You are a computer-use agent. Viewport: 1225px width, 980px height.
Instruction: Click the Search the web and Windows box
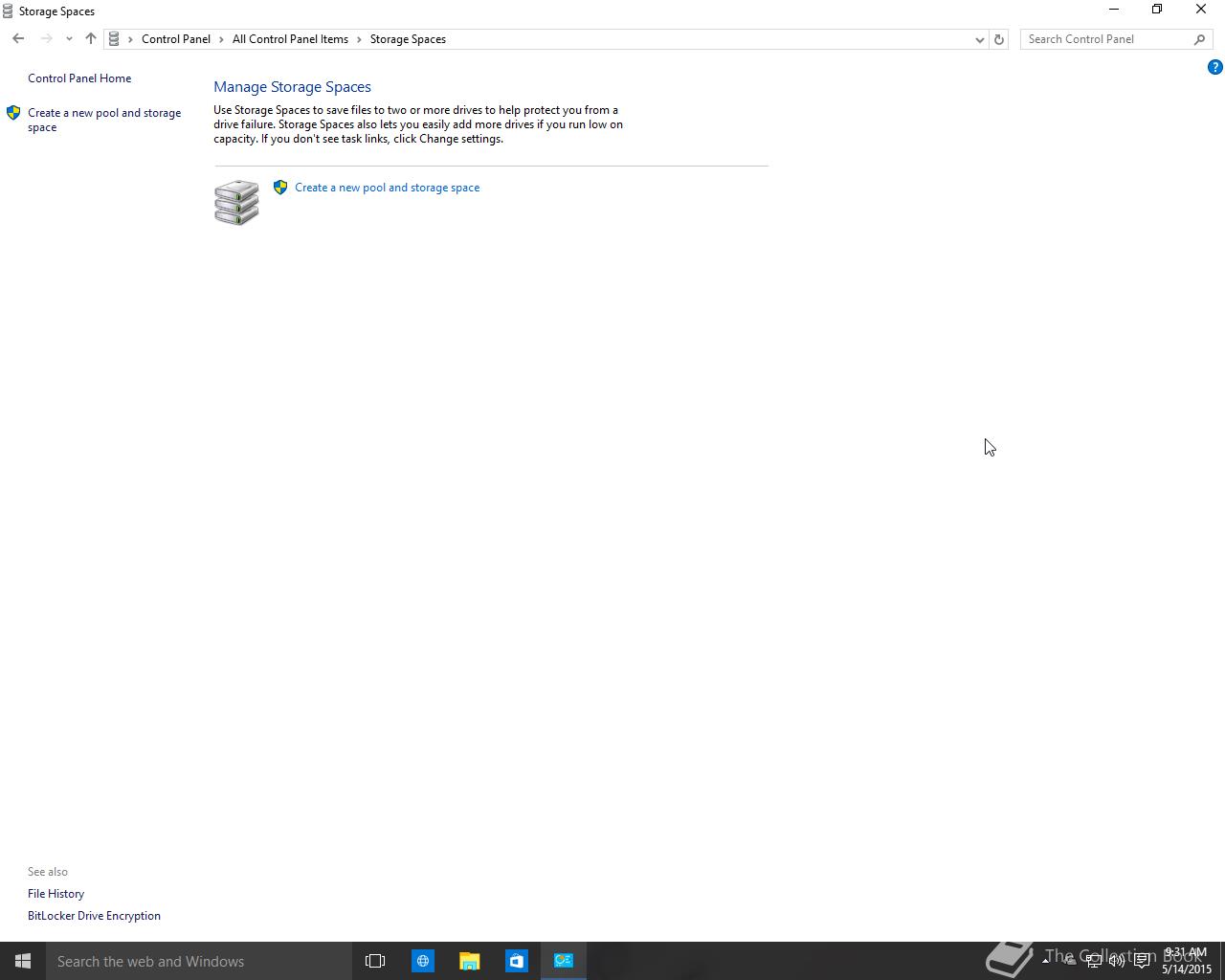coord(199,961)
